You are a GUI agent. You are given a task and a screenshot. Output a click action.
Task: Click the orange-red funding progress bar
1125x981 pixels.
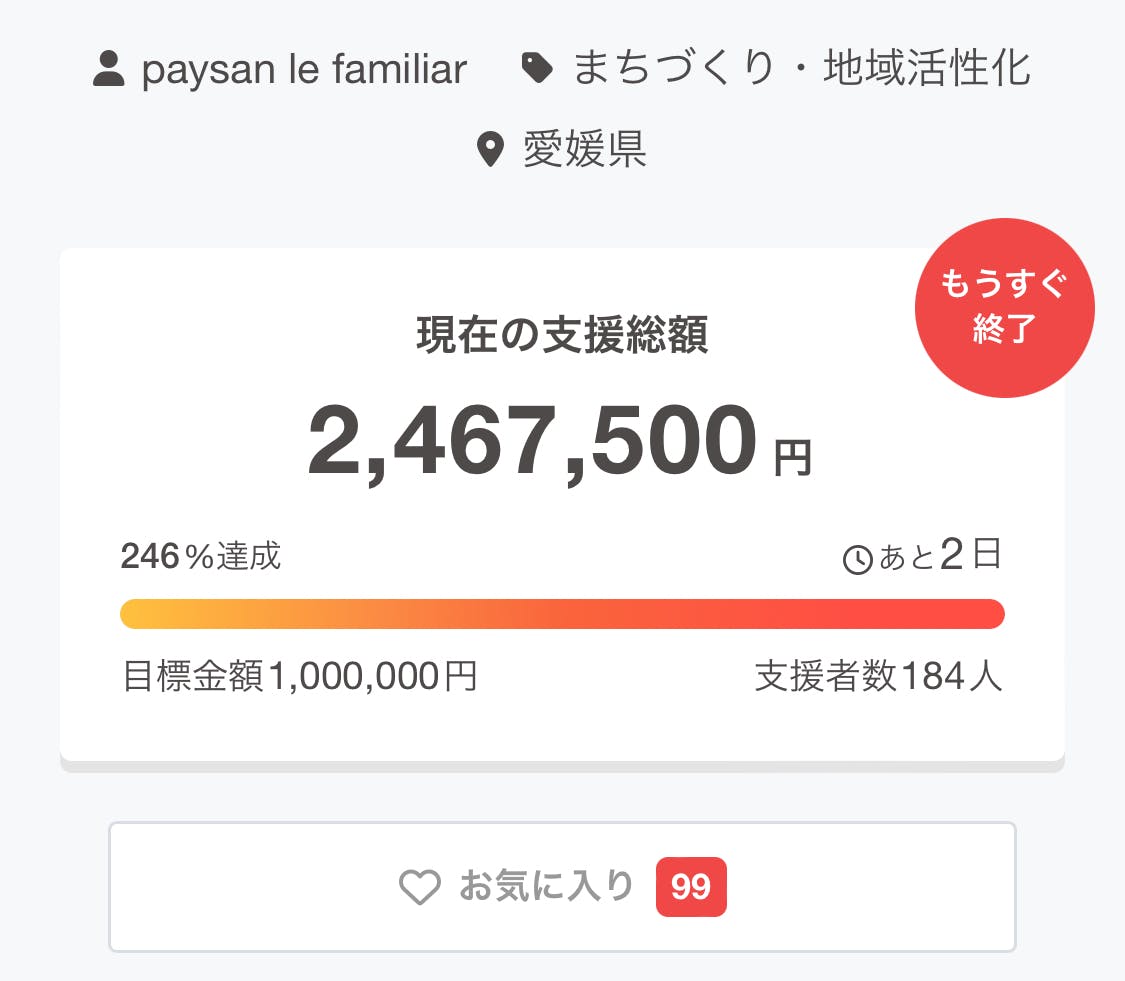tap(562, 614)
